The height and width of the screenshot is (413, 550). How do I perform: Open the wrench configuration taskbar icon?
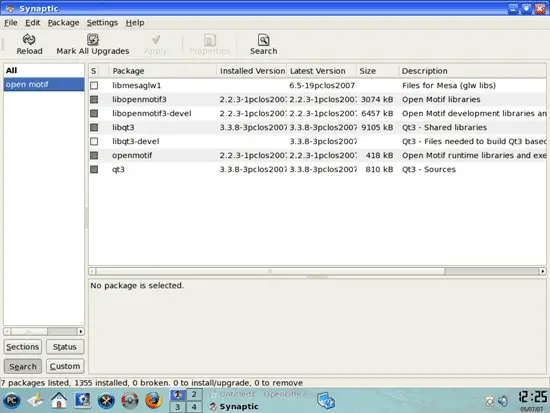(106, 401)
